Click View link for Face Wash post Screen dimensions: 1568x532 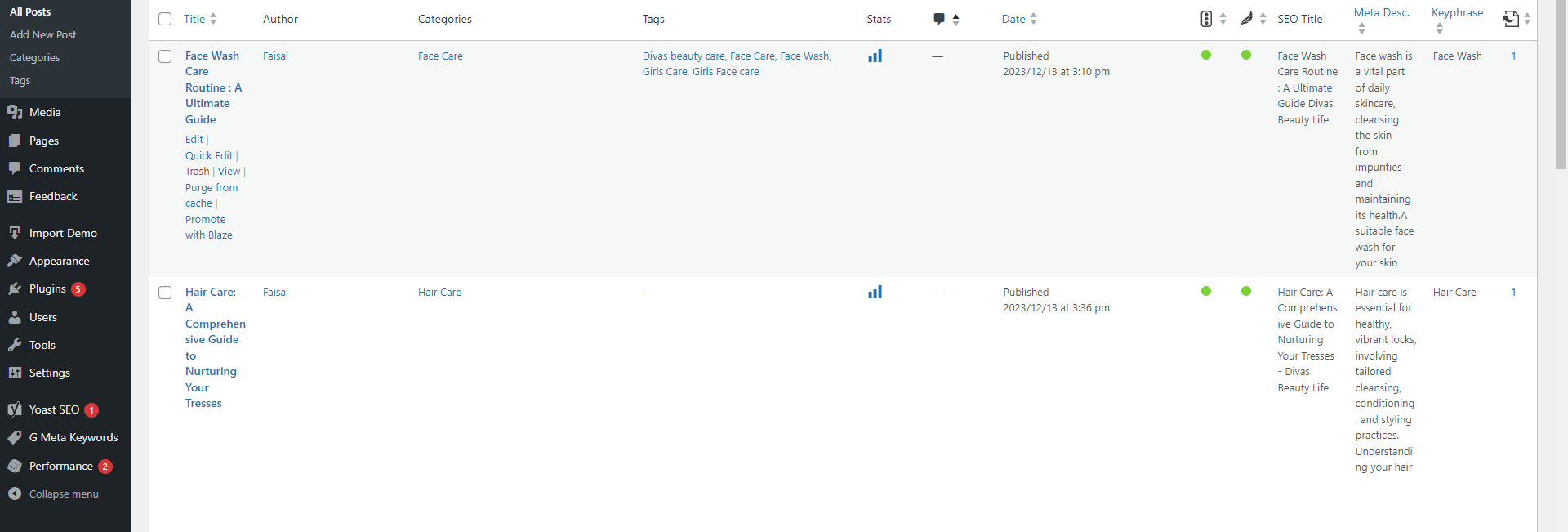(229, 171)
